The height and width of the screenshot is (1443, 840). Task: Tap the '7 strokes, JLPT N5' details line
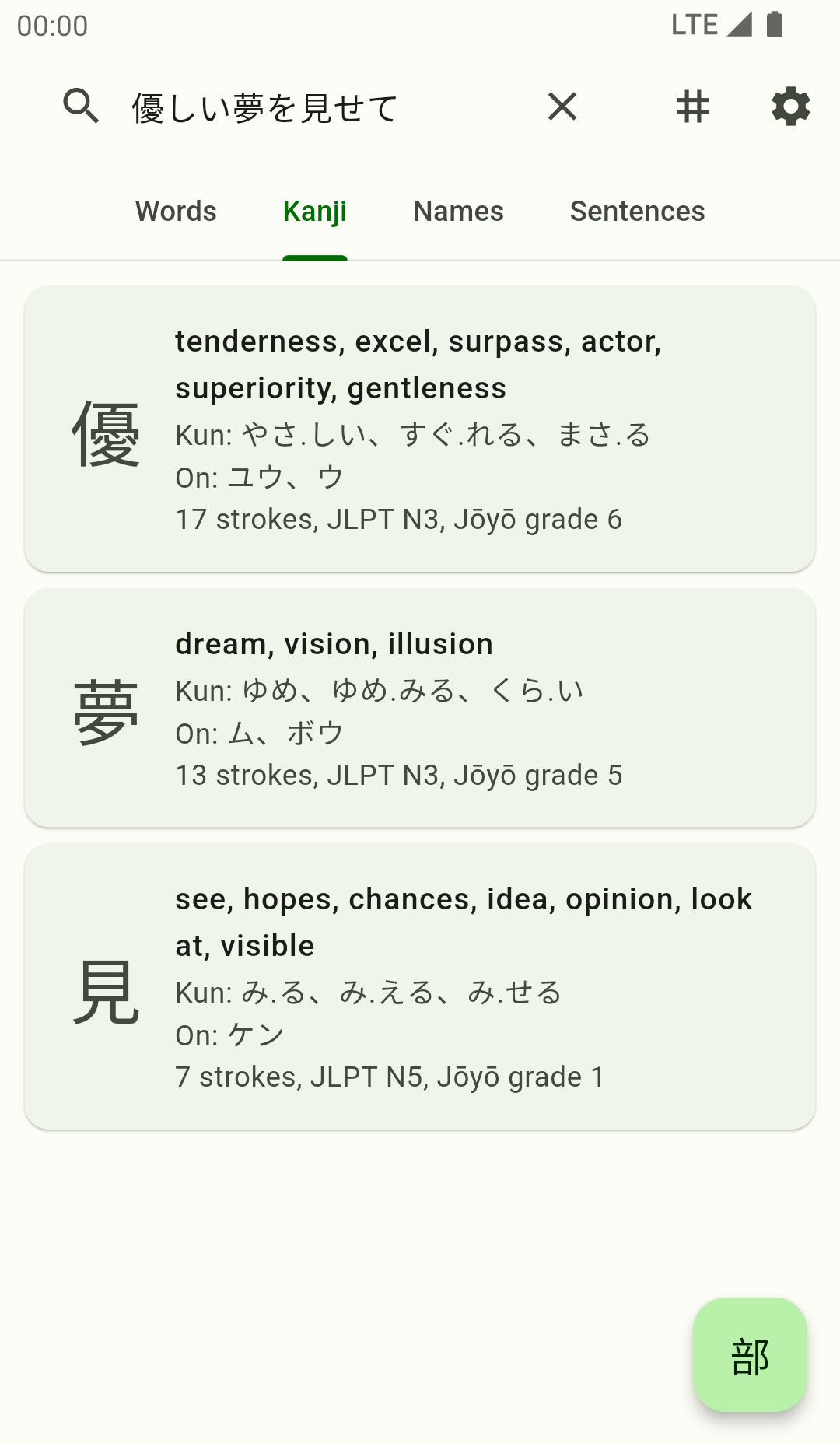pyautogui.click(x=390, y=1077)
